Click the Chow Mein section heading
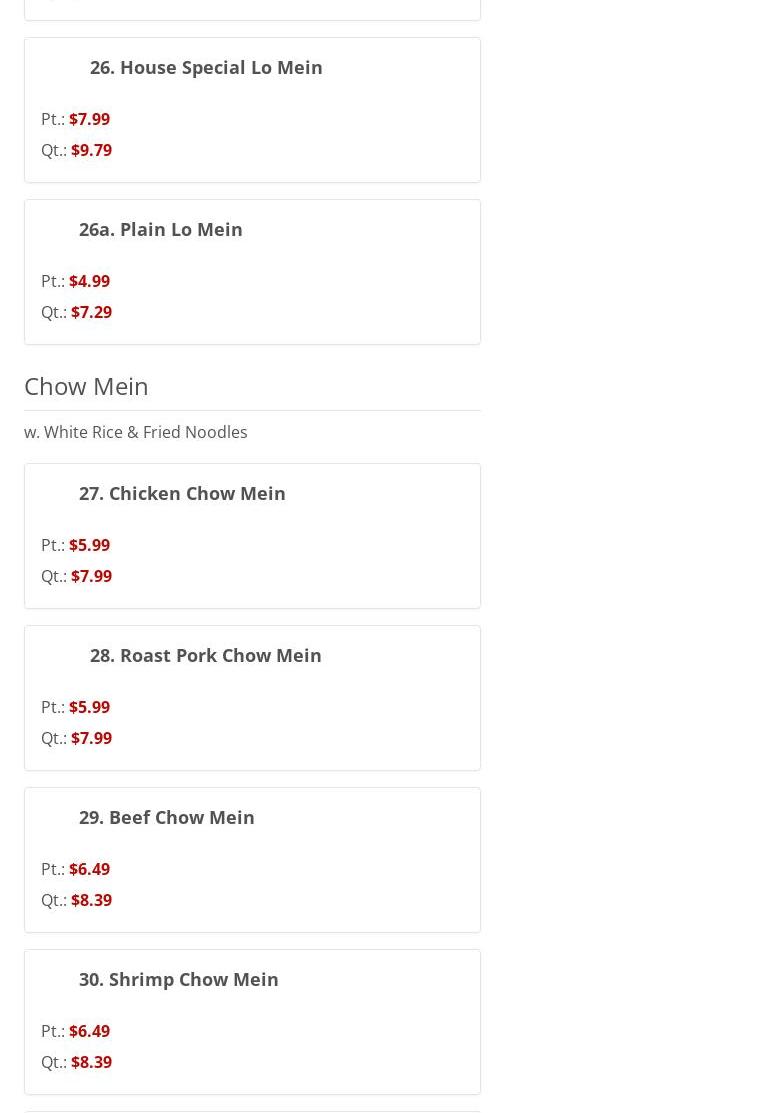Screen dimensions: 770x1113 (x=86, y=385)
